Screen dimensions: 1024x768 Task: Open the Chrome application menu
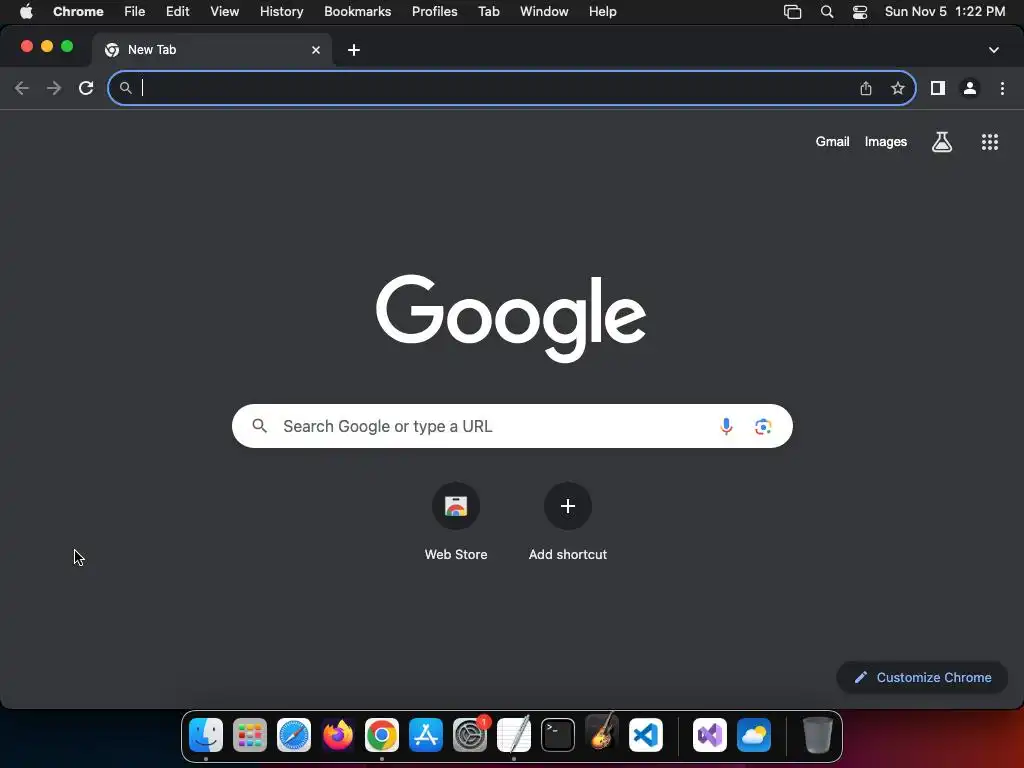coord(78,12)
